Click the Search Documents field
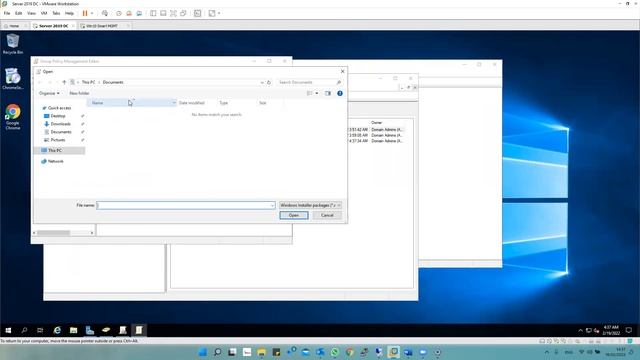 pyautogui.click(x=309, y=82)
